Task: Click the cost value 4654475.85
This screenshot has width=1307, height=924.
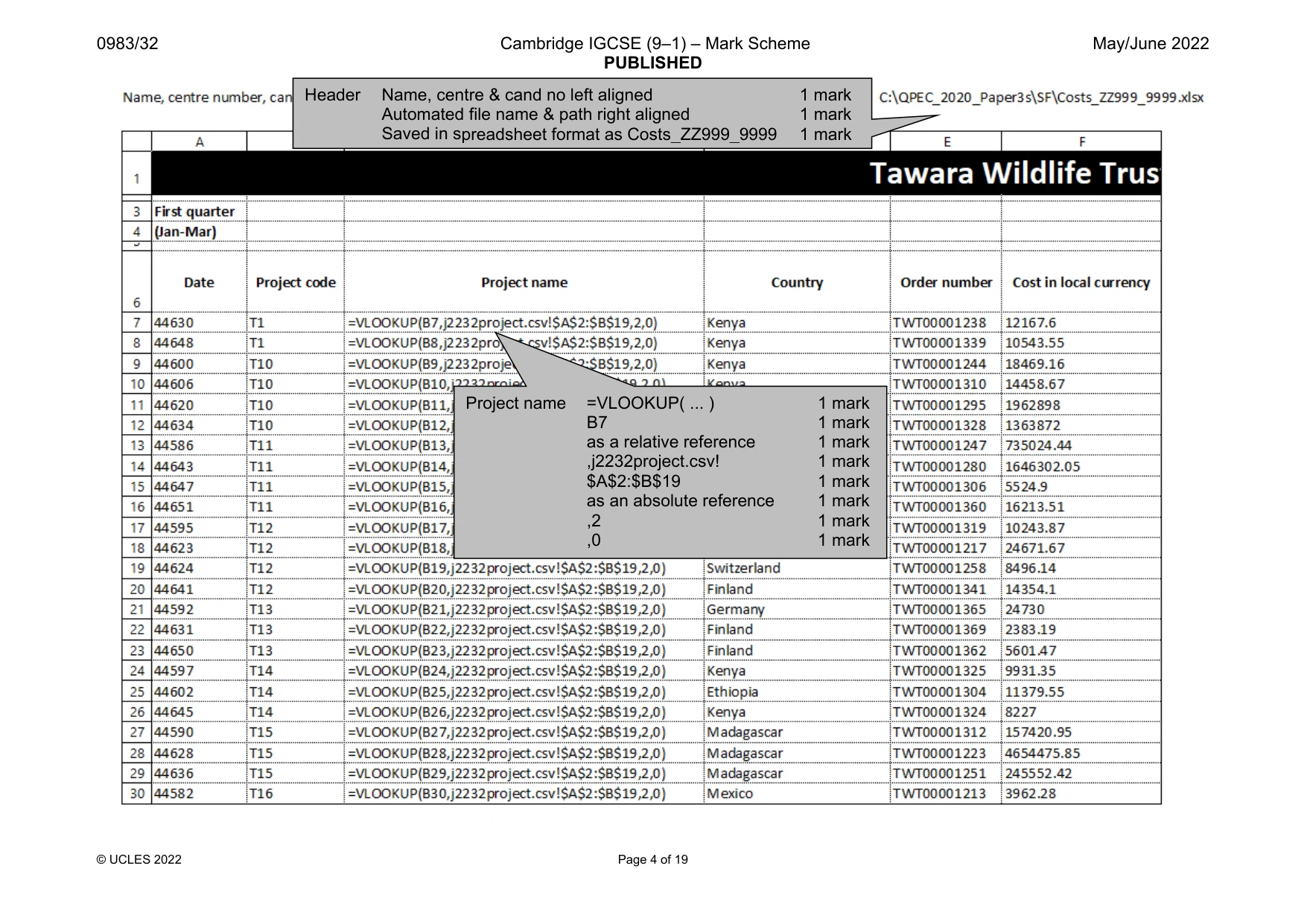Action: click(x=1081, y=753)
